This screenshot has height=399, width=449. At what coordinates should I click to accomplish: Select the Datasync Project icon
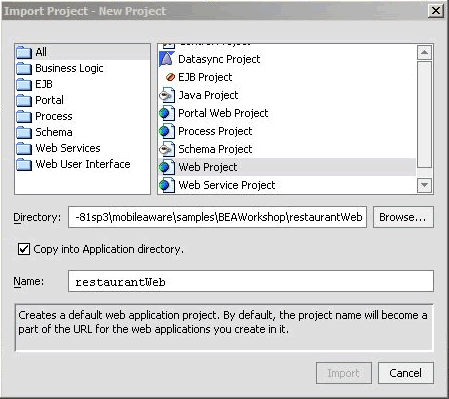(167, 59)
